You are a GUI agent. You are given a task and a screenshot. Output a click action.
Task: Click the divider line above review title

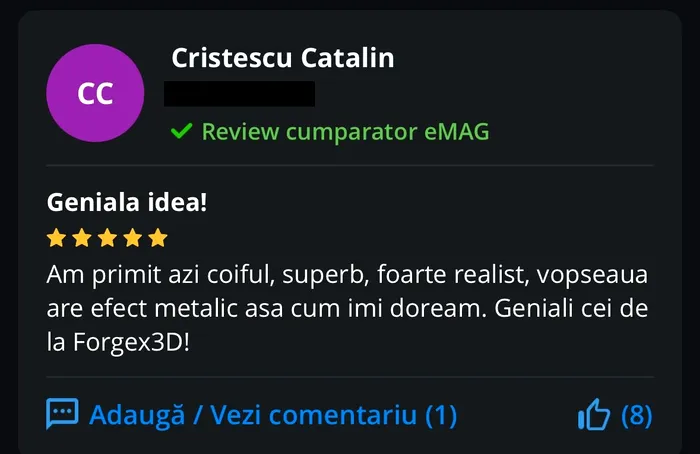[350, 165]
